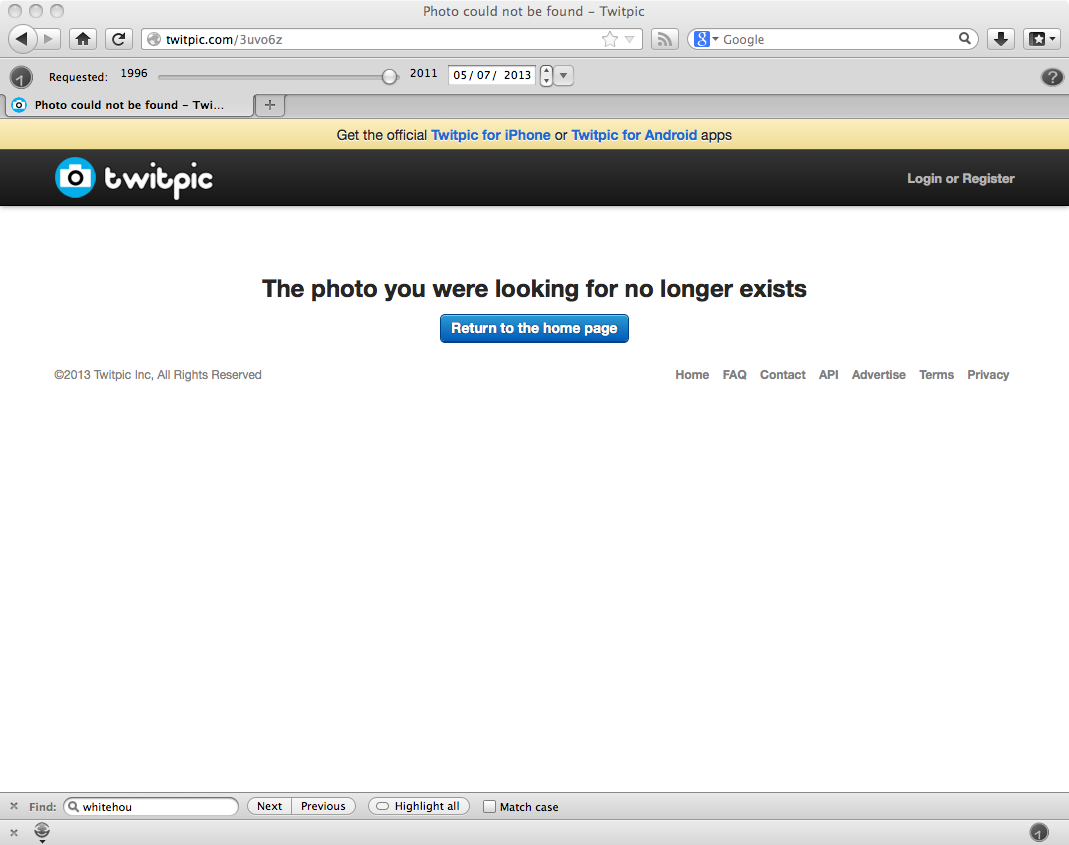The height and width of the screenshot is (845, 1069).
Task: Close the find bar with its X
Action: pos(14,806)
